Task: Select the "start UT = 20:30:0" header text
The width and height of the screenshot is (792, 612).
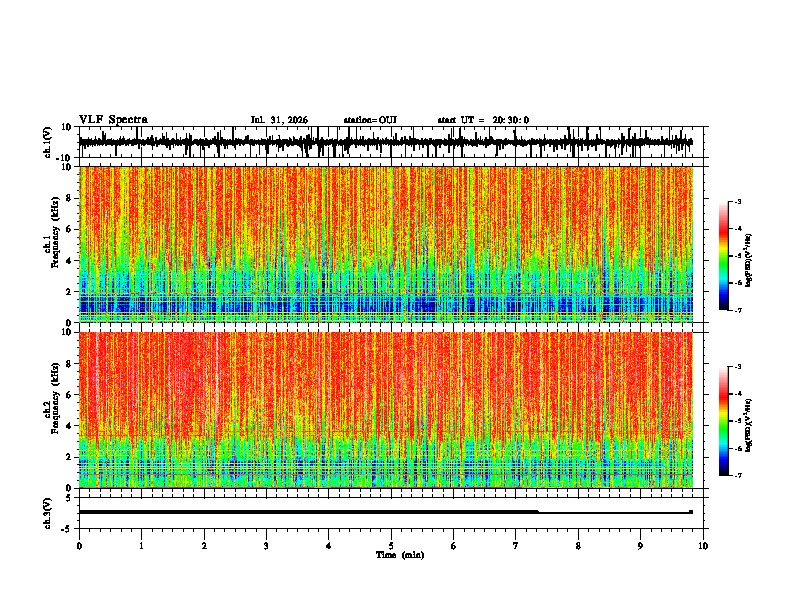Action: coord(483,120)
